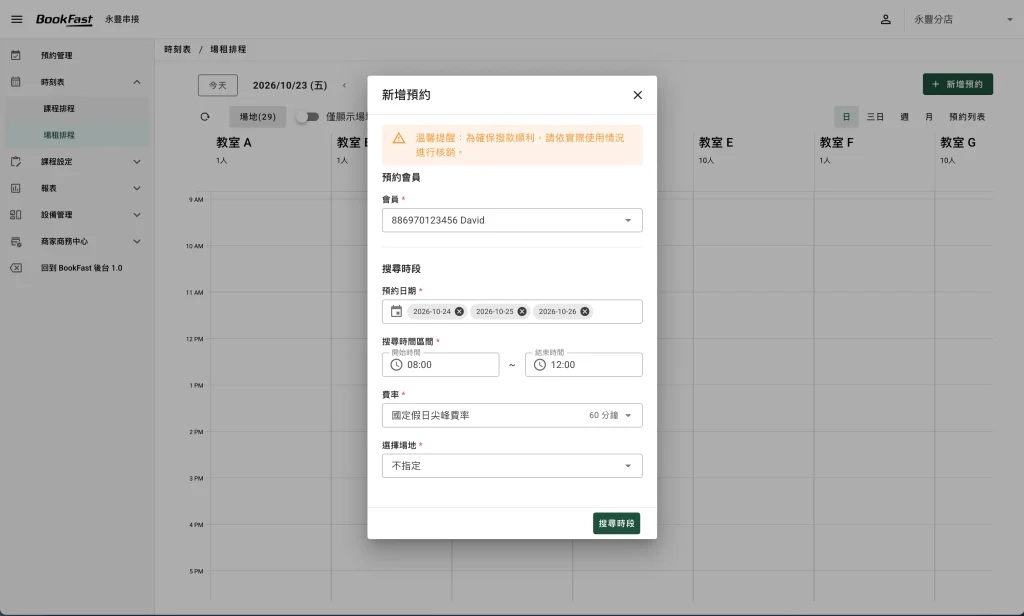Expand the 設備管理 sidebar section
Viewport: 1024px width, 616px height.
click(77, 215)
